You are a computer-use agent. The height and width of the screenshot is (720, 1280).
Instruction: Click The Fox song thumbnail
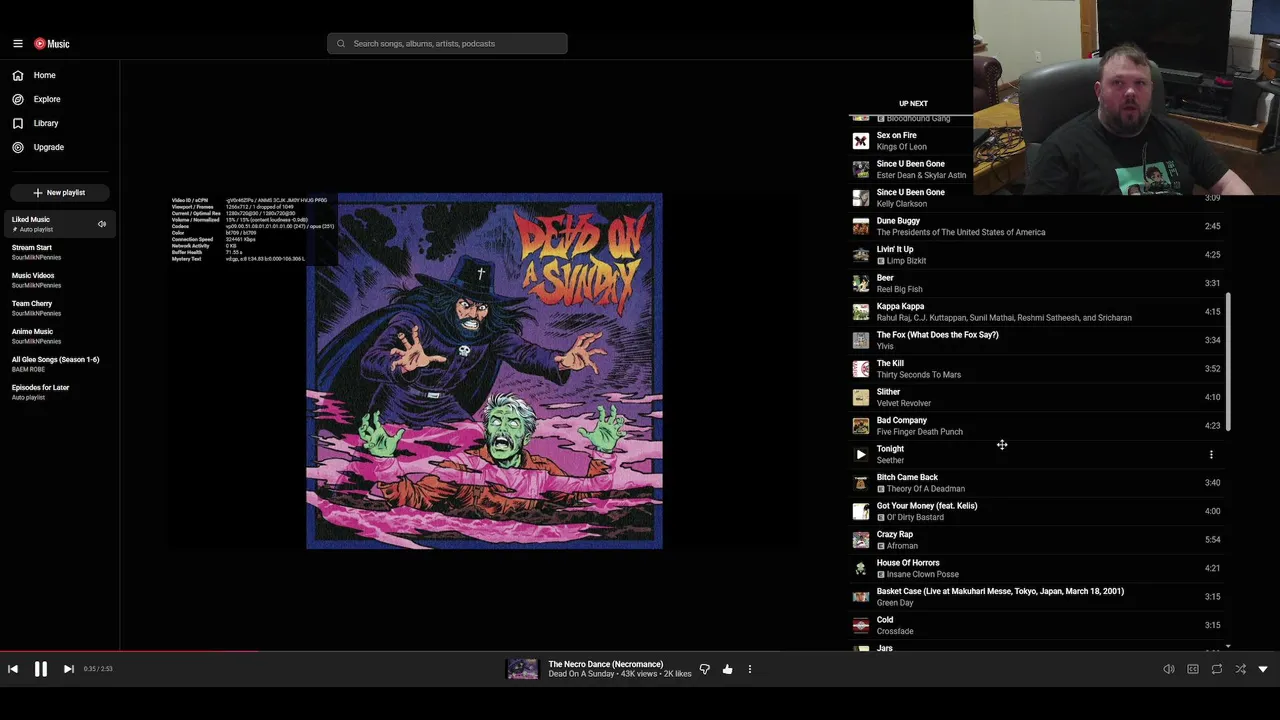point(861,340)
